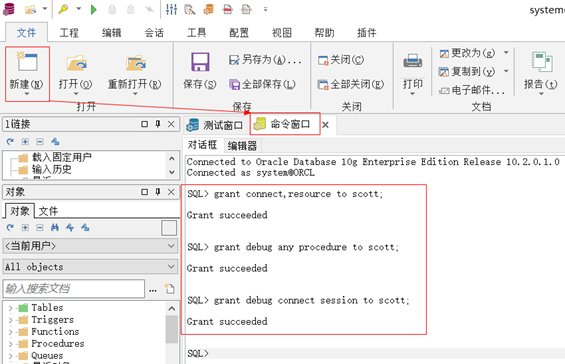Switch to the 测试窗口 window tab
565x364 pixels.
[x=215, y=125]
